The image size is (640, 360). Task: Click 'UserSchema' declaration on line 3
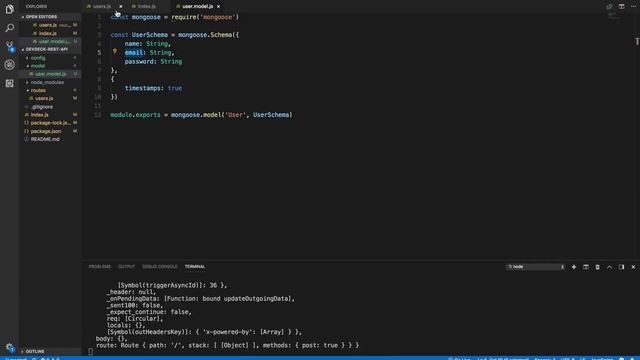click(x=149, y=35)
